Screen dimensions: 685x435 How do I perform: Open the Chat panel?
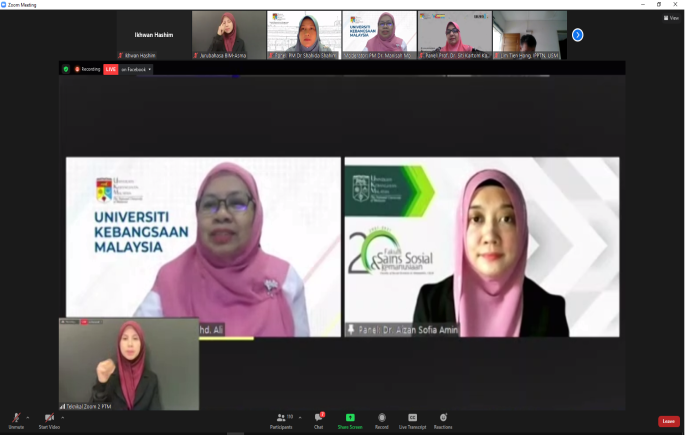click(x=318, y=419)
